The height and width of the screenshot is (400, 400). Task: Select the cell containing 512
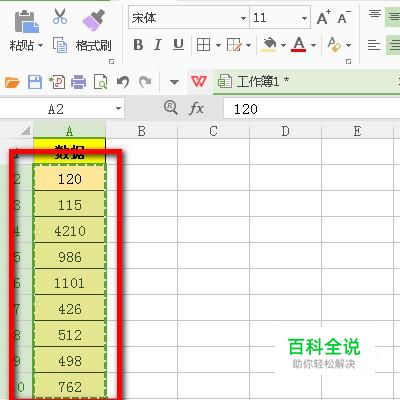70,334
